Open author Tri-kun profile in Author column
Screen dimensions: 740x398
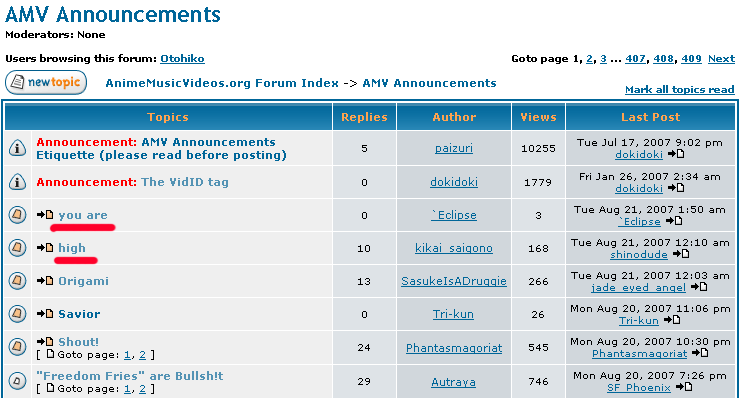pyautogui.click(x=453, y=314)
